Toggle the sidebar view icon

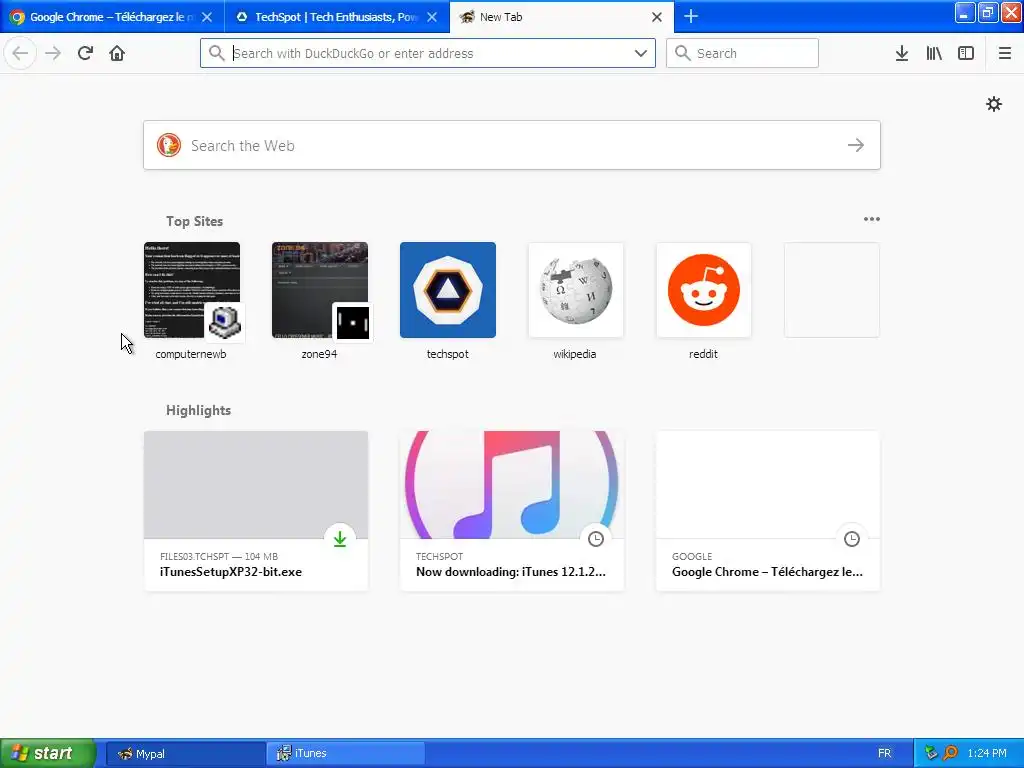(x=966, y=53)
